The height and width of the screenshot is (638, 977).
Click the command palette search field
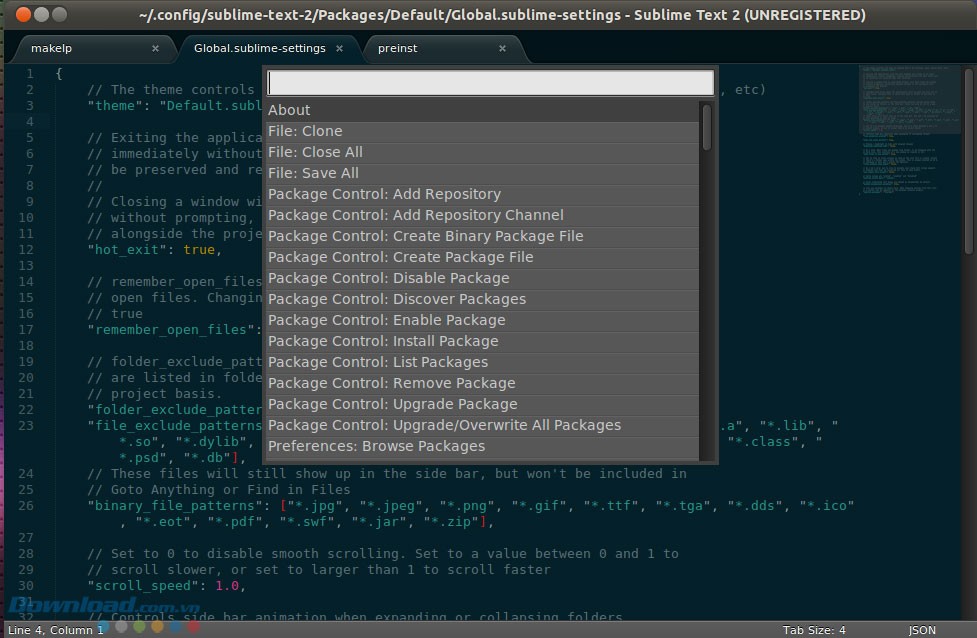pos(490,83)
